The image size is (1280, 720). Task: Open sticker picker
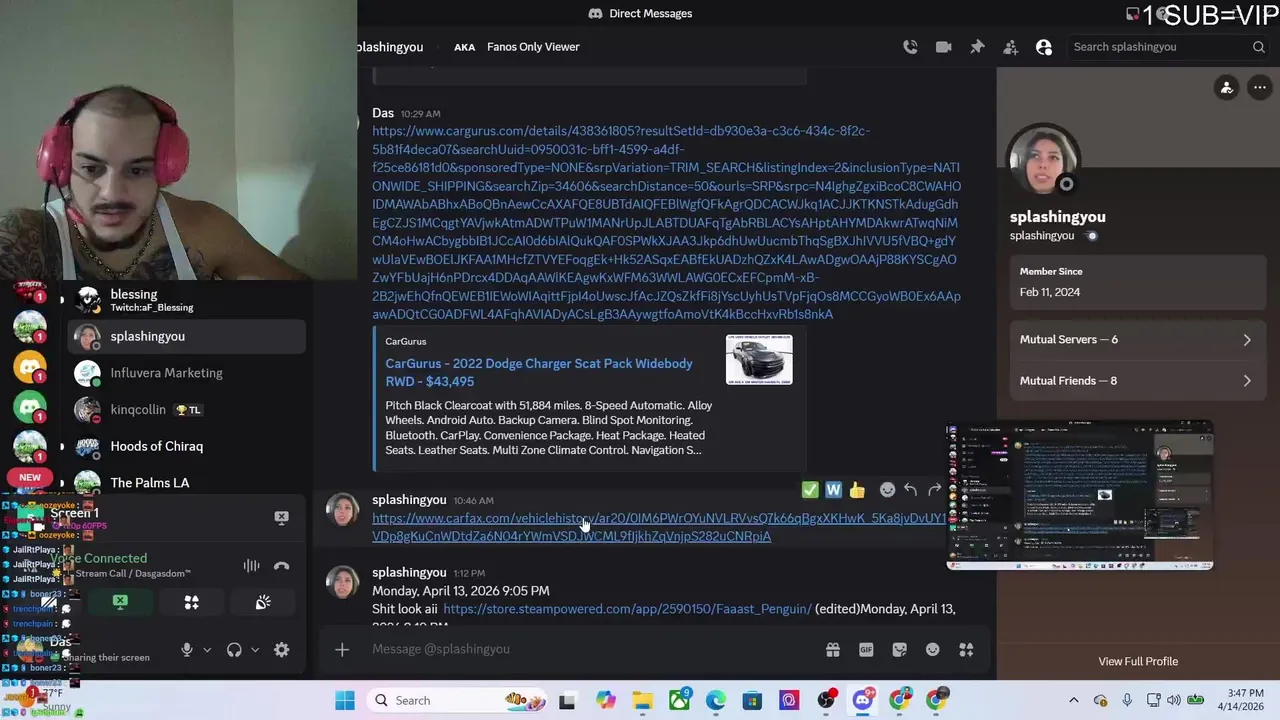(899, 650)
